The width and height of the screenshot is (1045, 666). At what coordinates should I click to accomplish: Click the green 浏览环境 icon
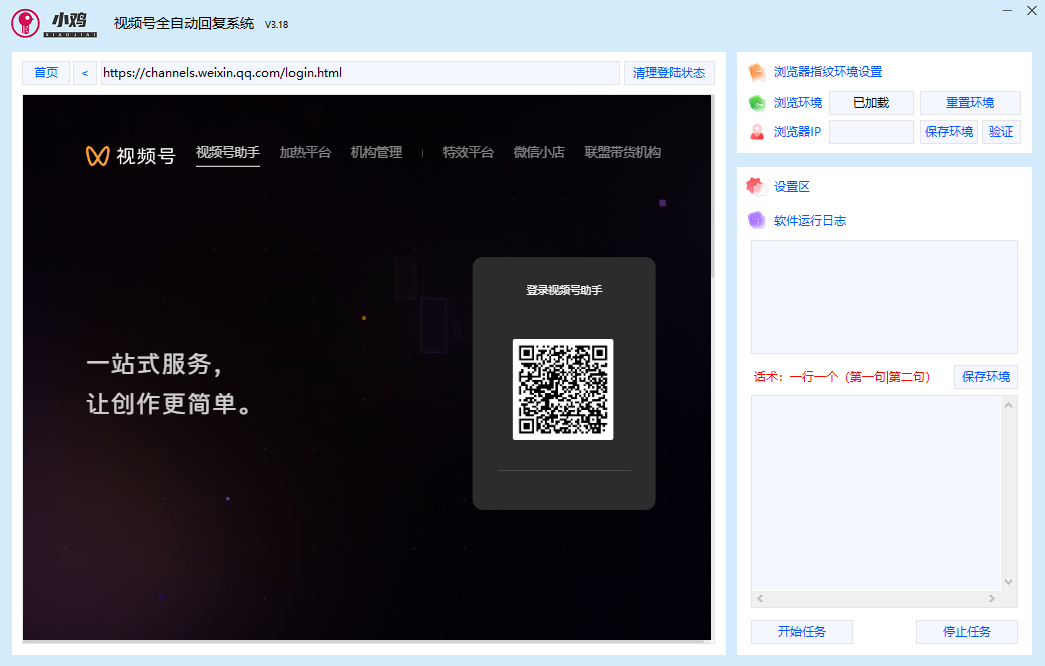[757, 103]
